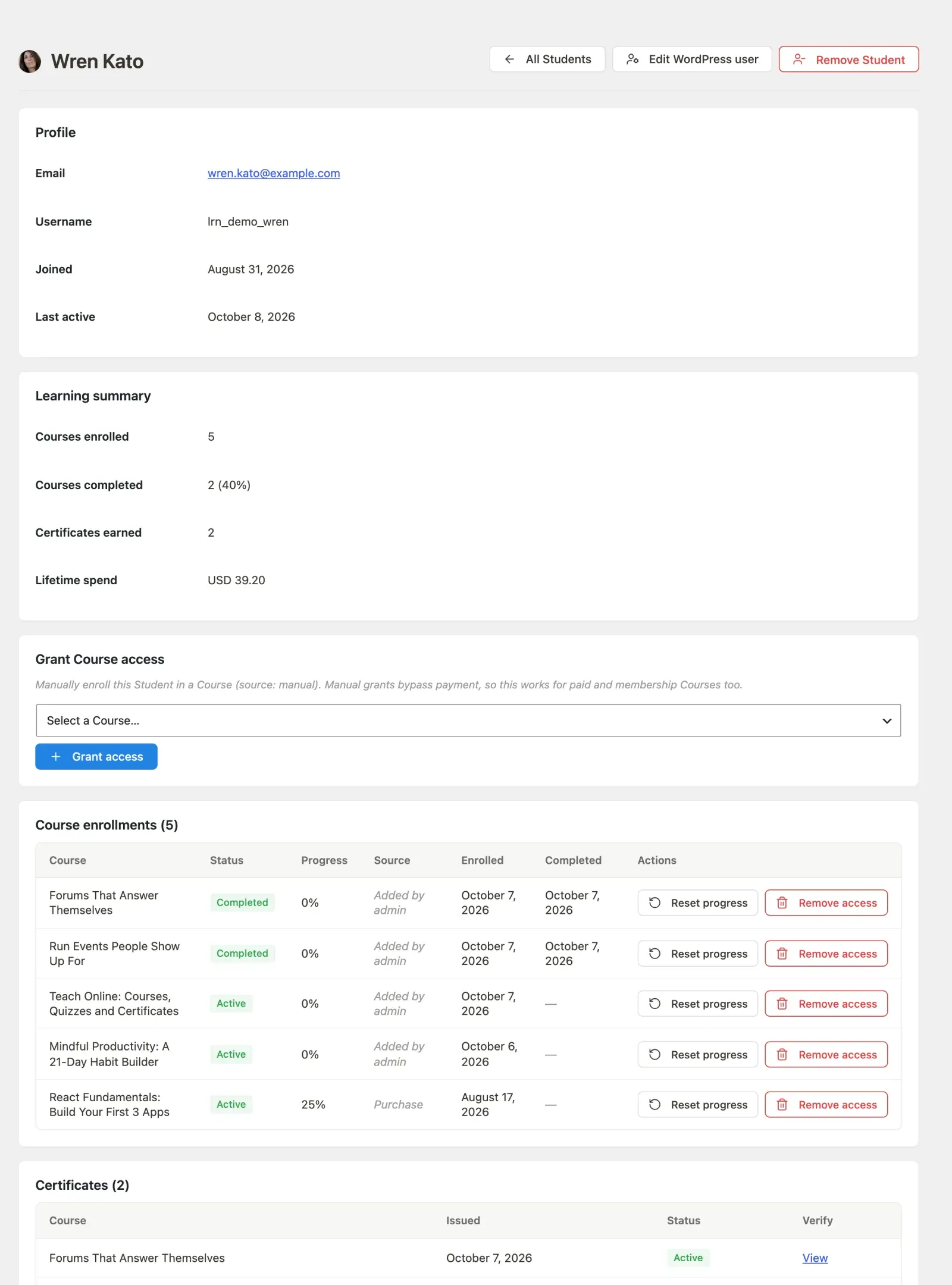952x1285 pixels.
Task: Click trash icon for React Fundamentals row
Action: click(x=782, y=1105)
